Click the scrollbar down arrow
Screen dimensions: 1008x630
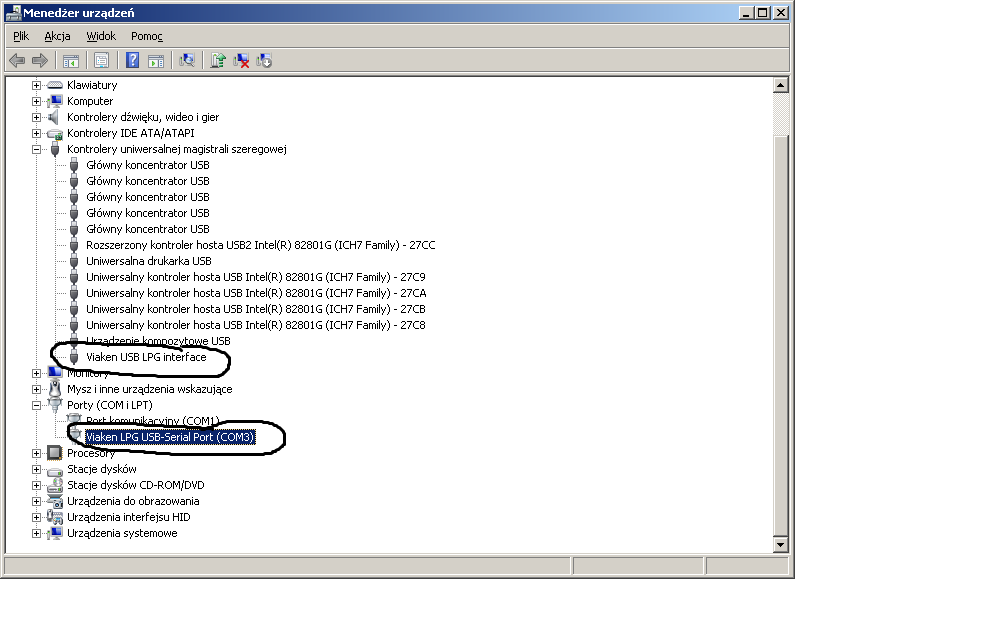tap(780, 544)
